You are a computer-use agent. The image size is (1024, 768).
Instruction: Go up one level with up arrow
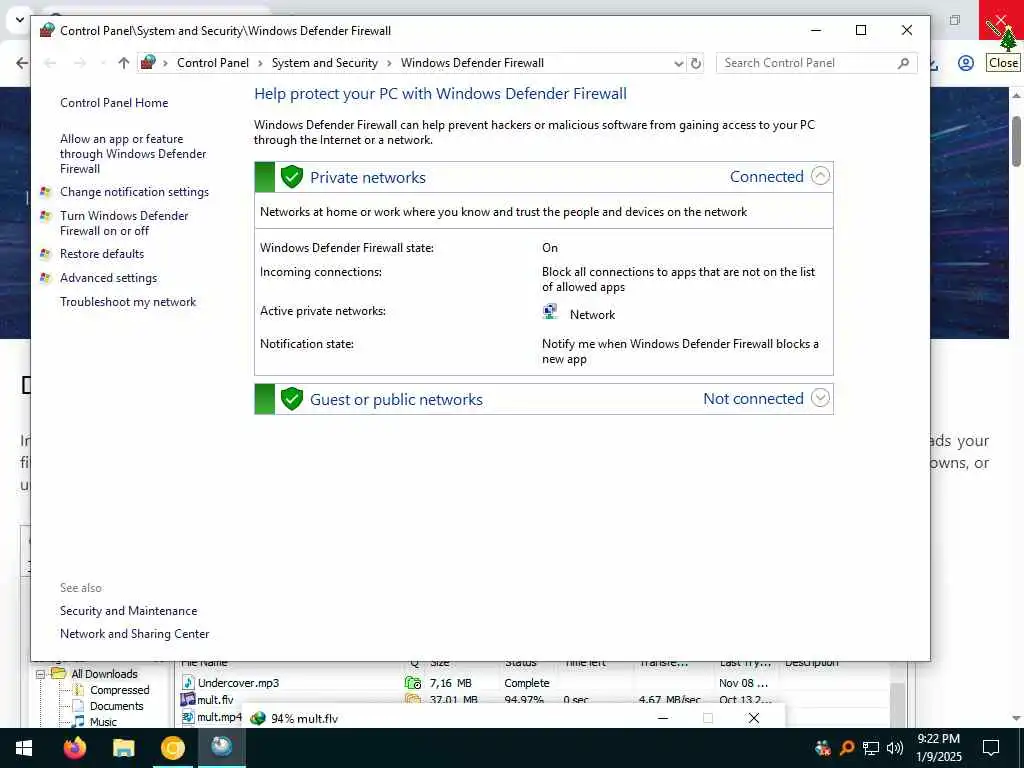point(124,63)
